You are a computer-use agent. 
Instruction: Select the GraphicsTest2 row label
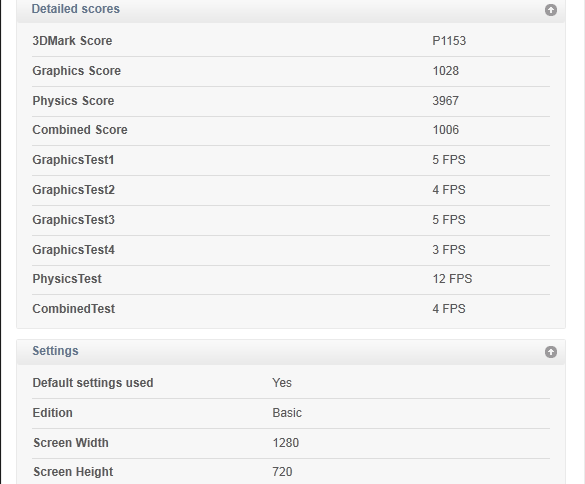[x=73, y=190]
